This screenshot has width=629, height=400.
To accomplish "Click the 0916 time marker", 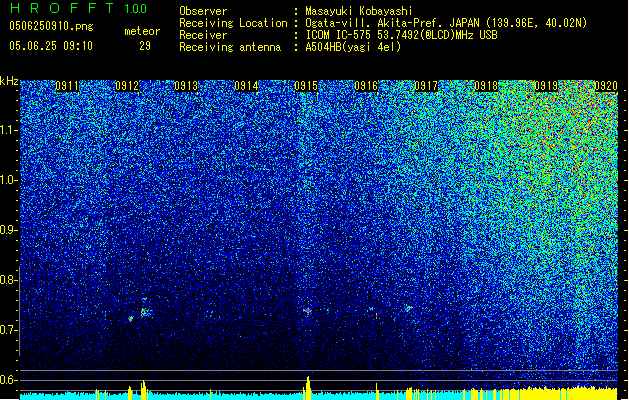I will [366, 86].
